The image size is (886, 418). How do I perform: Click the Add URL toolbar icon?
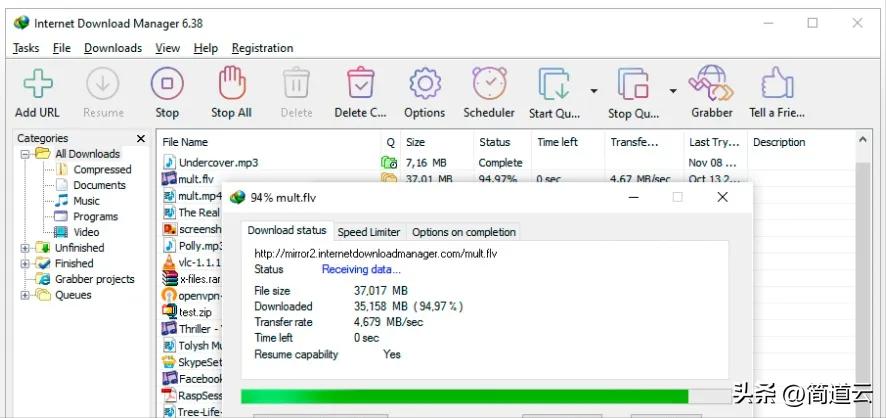pyautogui.click(x=38, y=84)
